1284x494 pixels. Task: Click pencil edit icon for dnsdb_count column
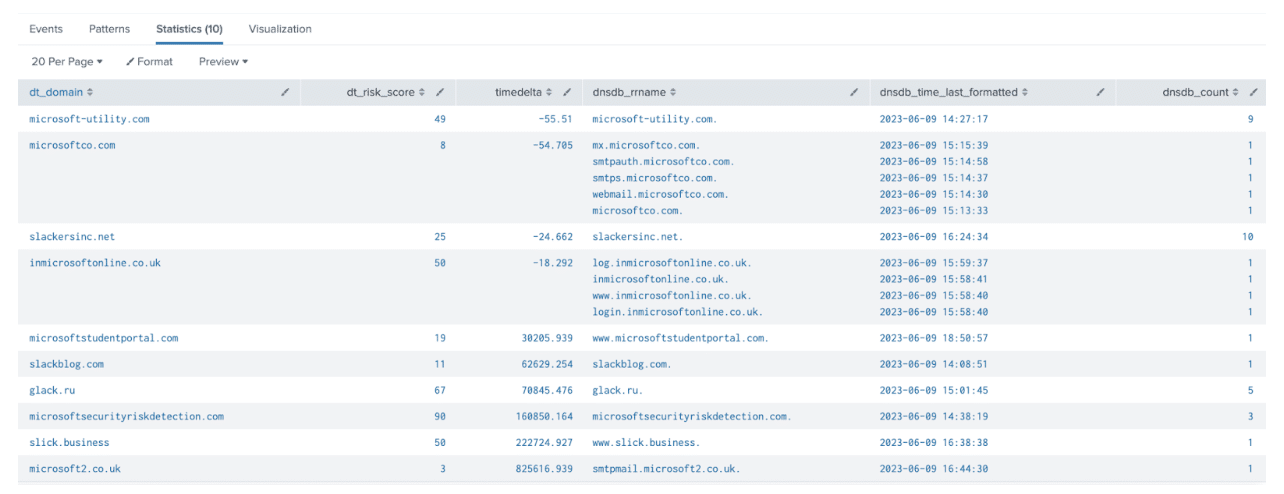(1254, 92)
